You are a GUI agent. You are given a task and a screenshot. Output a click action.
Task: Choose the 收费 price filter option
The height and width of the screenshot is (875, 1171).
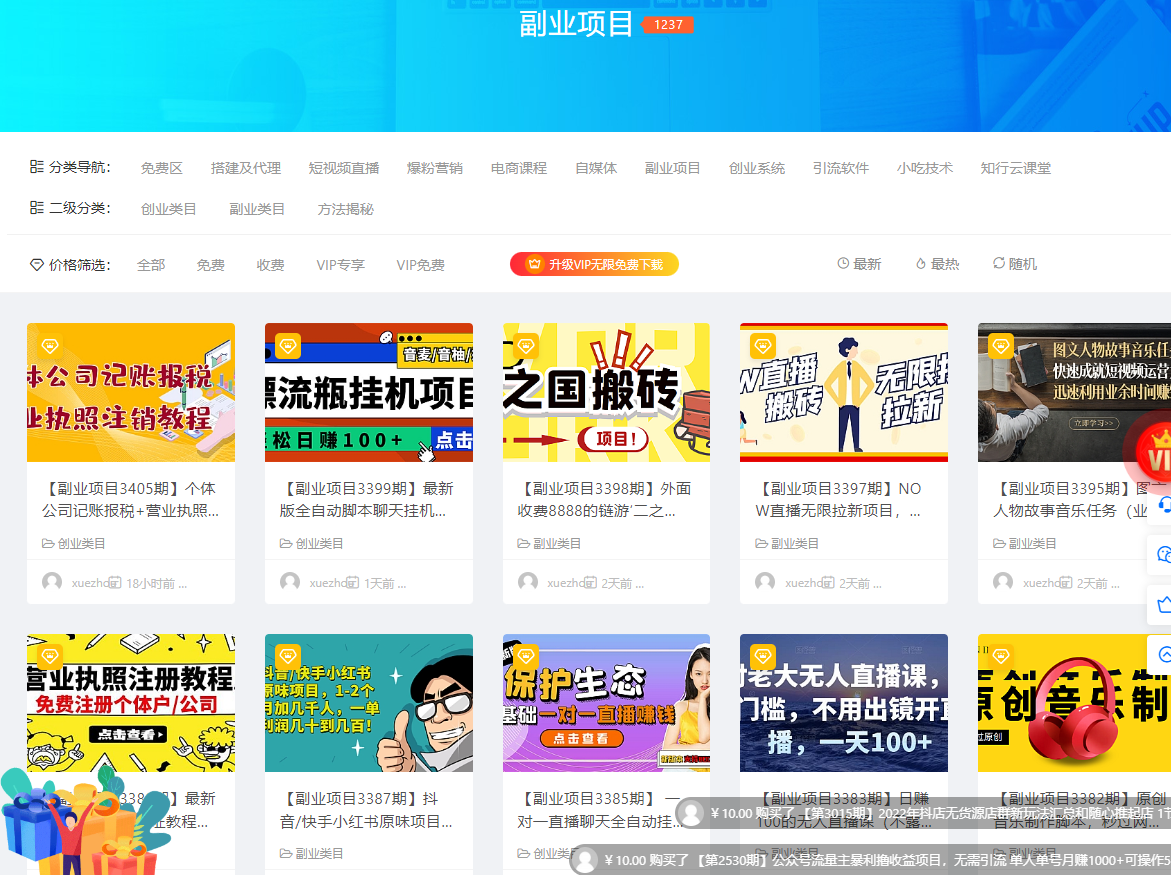tap(270, 264)
